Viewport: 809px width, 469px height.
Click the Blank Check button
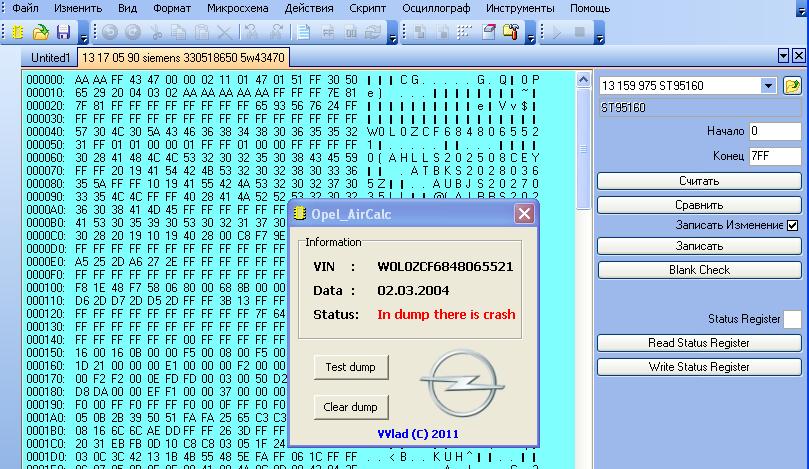tap(699, 270)
